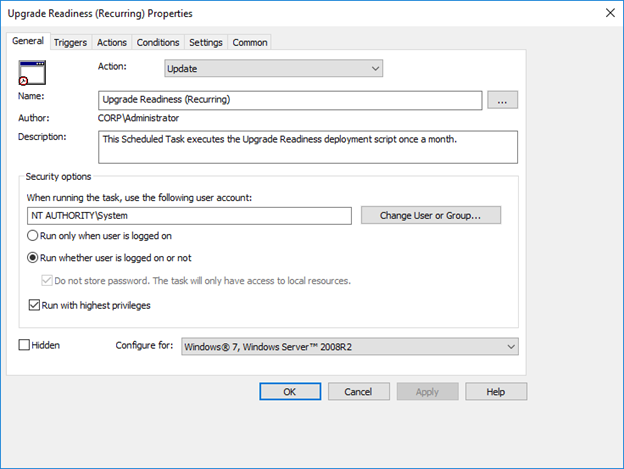The width and height of the screenshot is (624, 469).
Task: Close the Upgrade Readiness Properties dialog
Action: click(x=610, y=13)
